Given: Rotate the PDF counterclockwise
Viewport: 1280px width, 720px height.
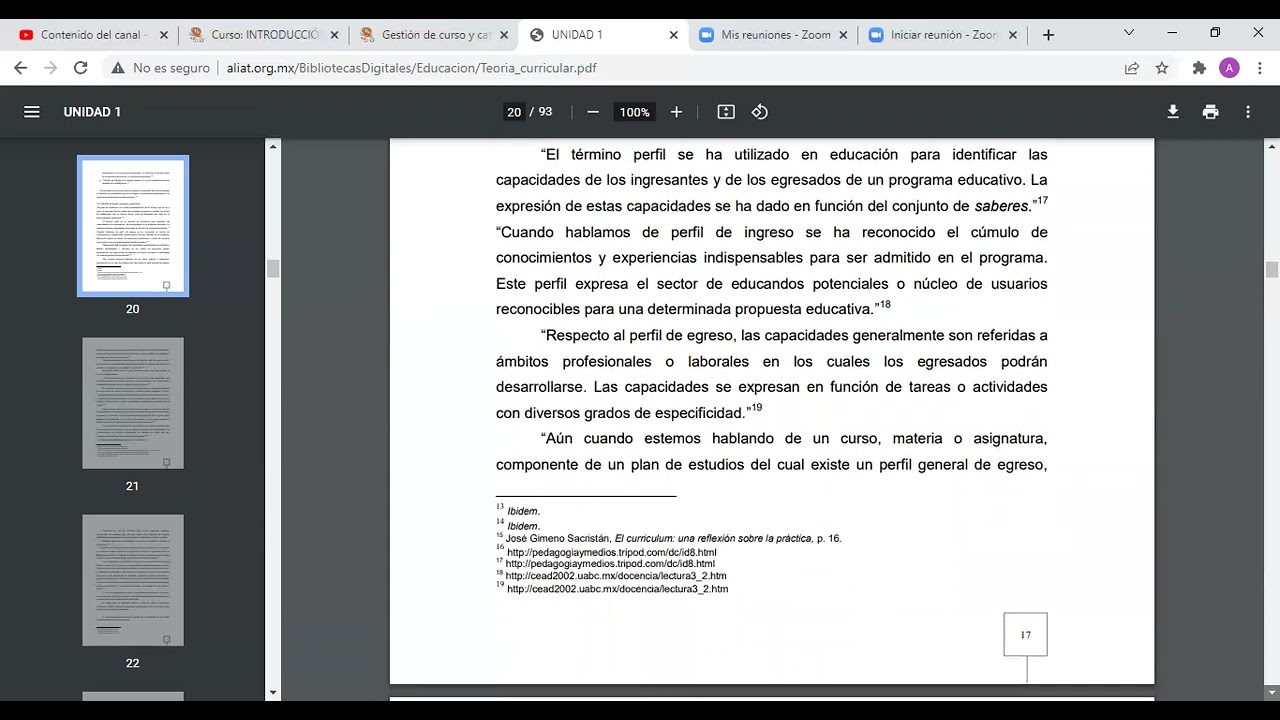Looking at the screenshot, I should tap(759, 112).
